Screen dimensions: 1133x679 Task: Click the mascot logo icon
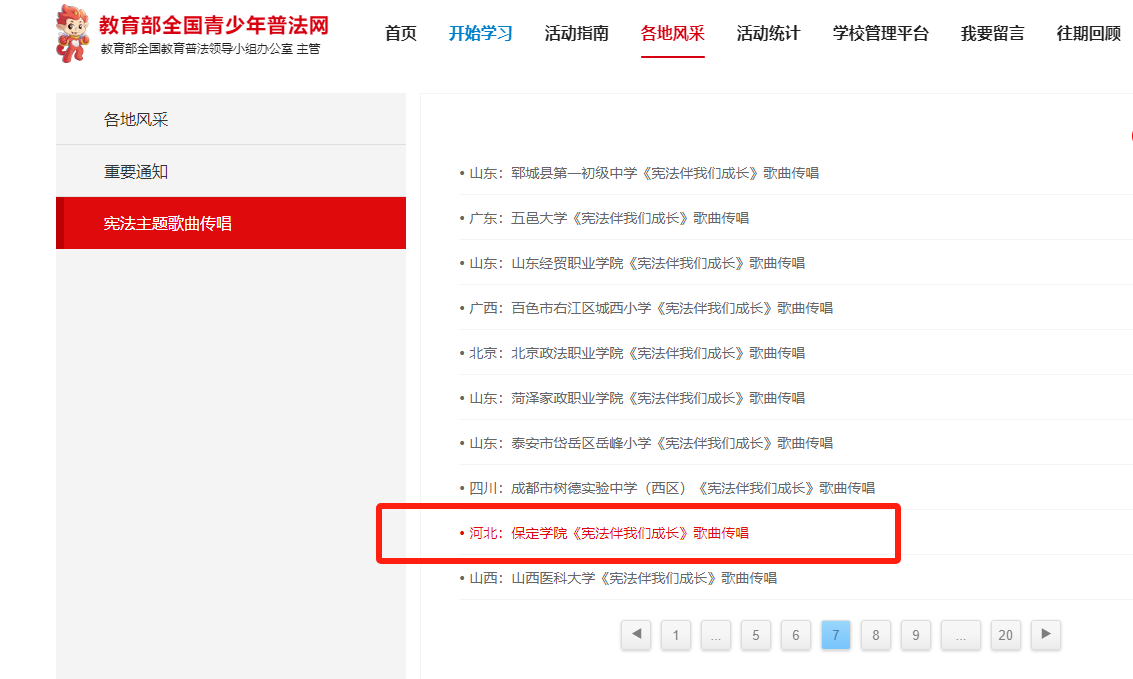76,33
